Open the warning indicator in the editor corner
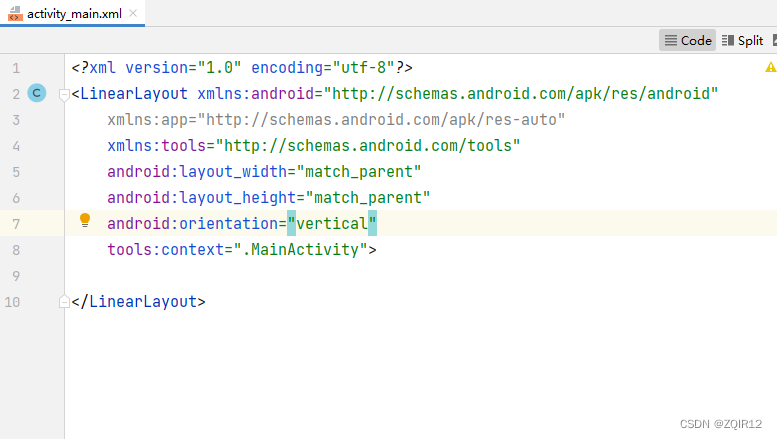Image resolution: width=777 pixels, height=439 pixels. [771, 67]
